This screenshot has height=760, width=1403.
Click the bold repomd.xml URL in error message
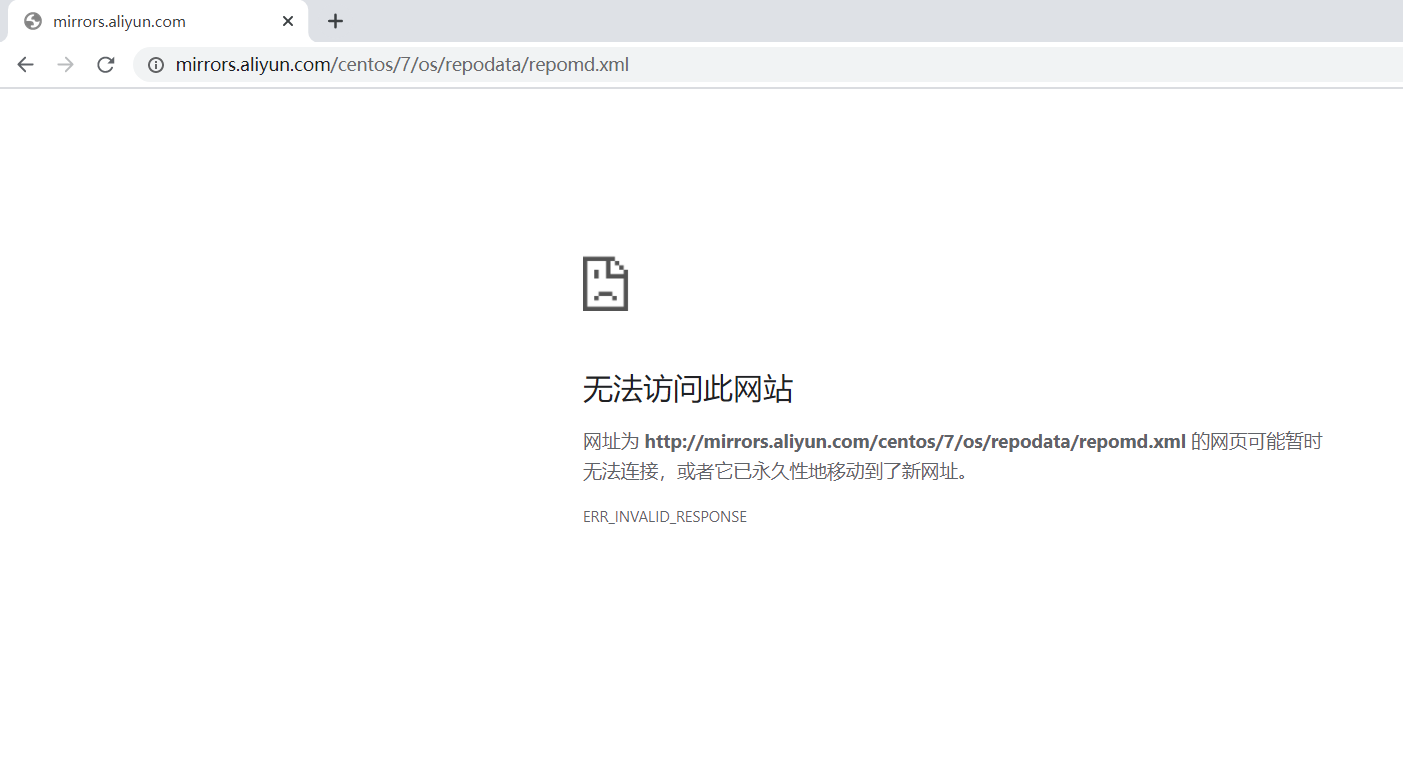pos(913,441)
